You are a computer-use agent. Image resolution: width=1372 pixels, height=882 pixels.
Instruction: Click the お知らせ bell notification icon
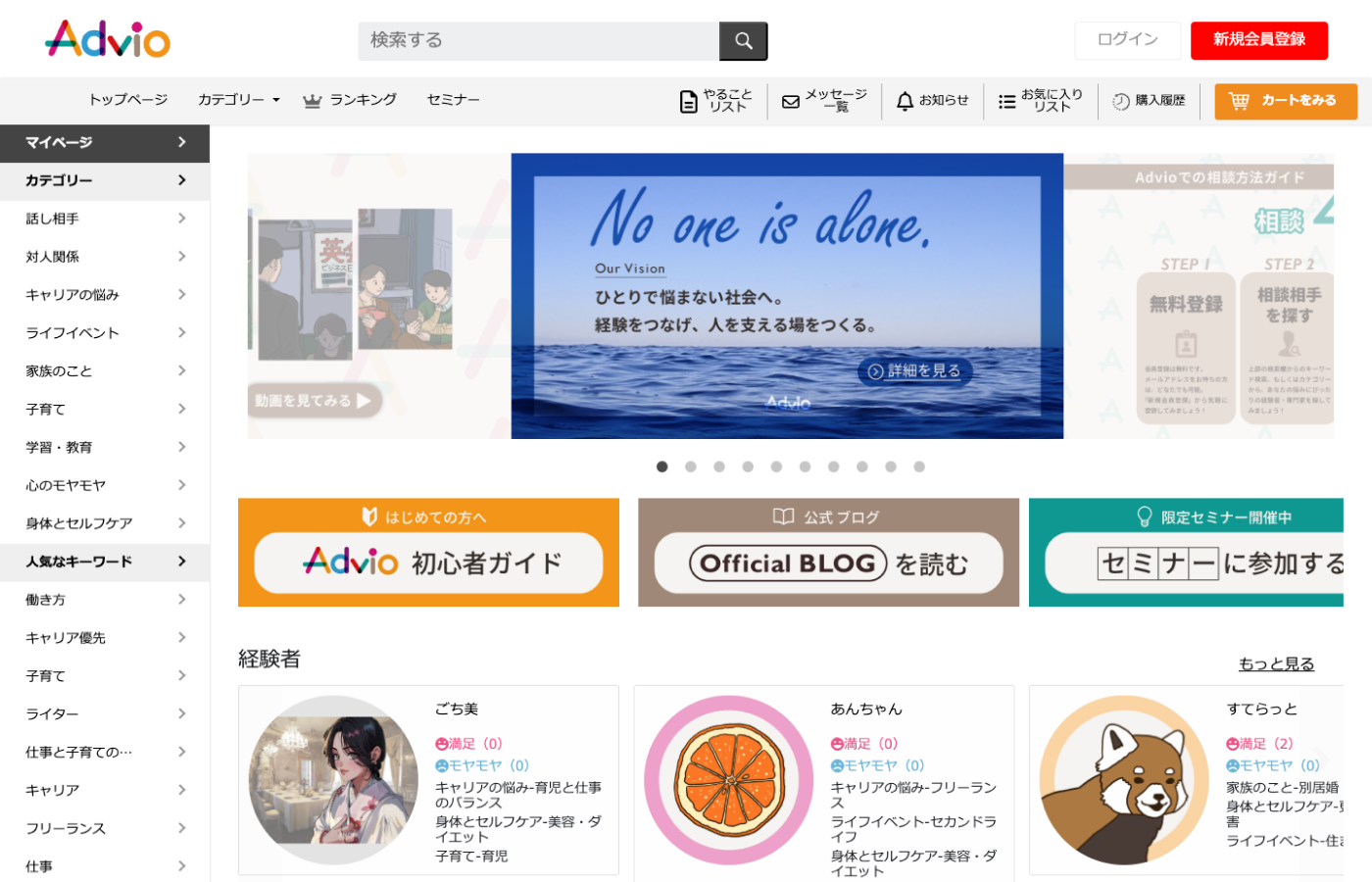[x=905, y=101]
